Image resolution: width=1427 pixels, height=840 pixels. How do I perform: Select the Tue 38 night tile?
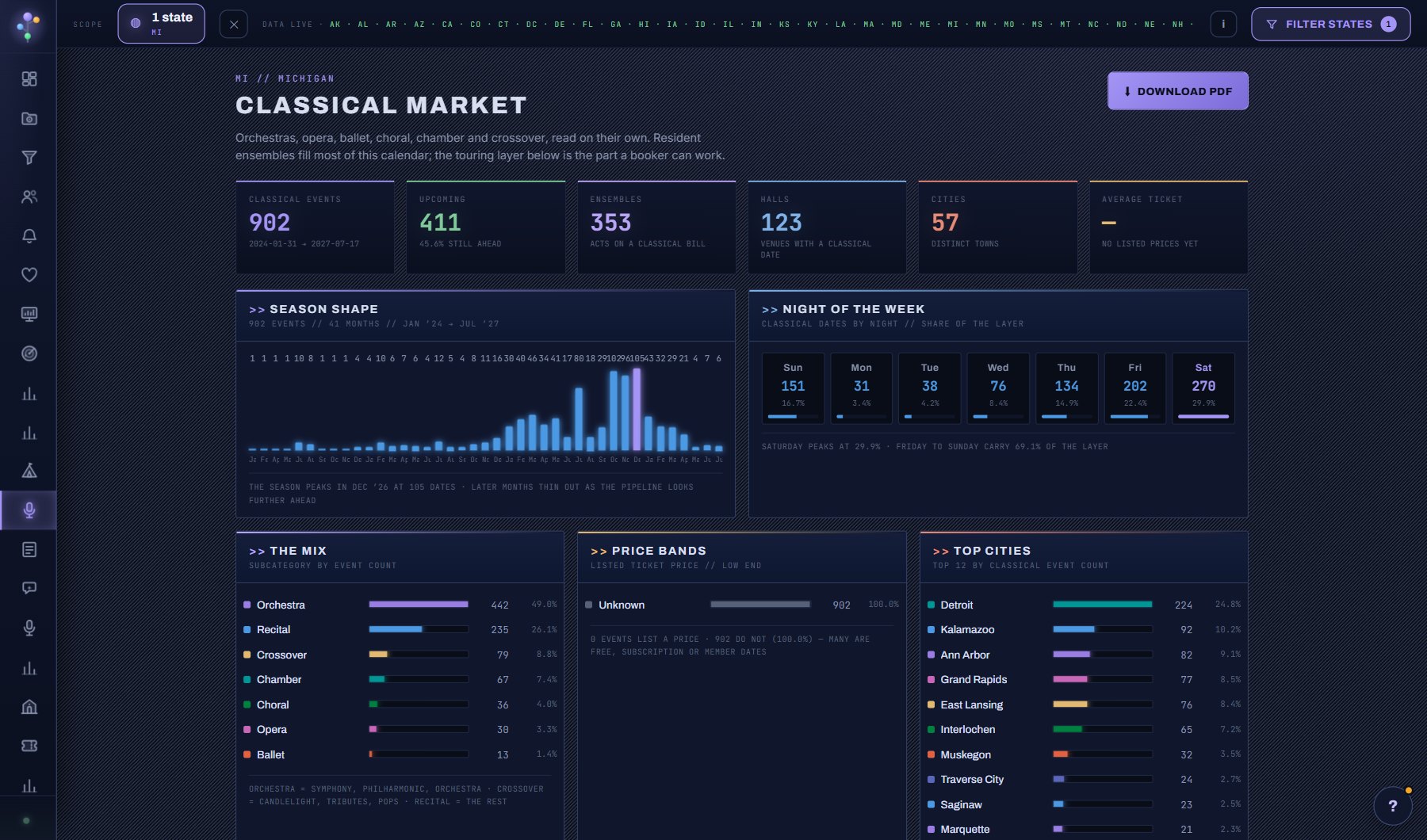930,388
